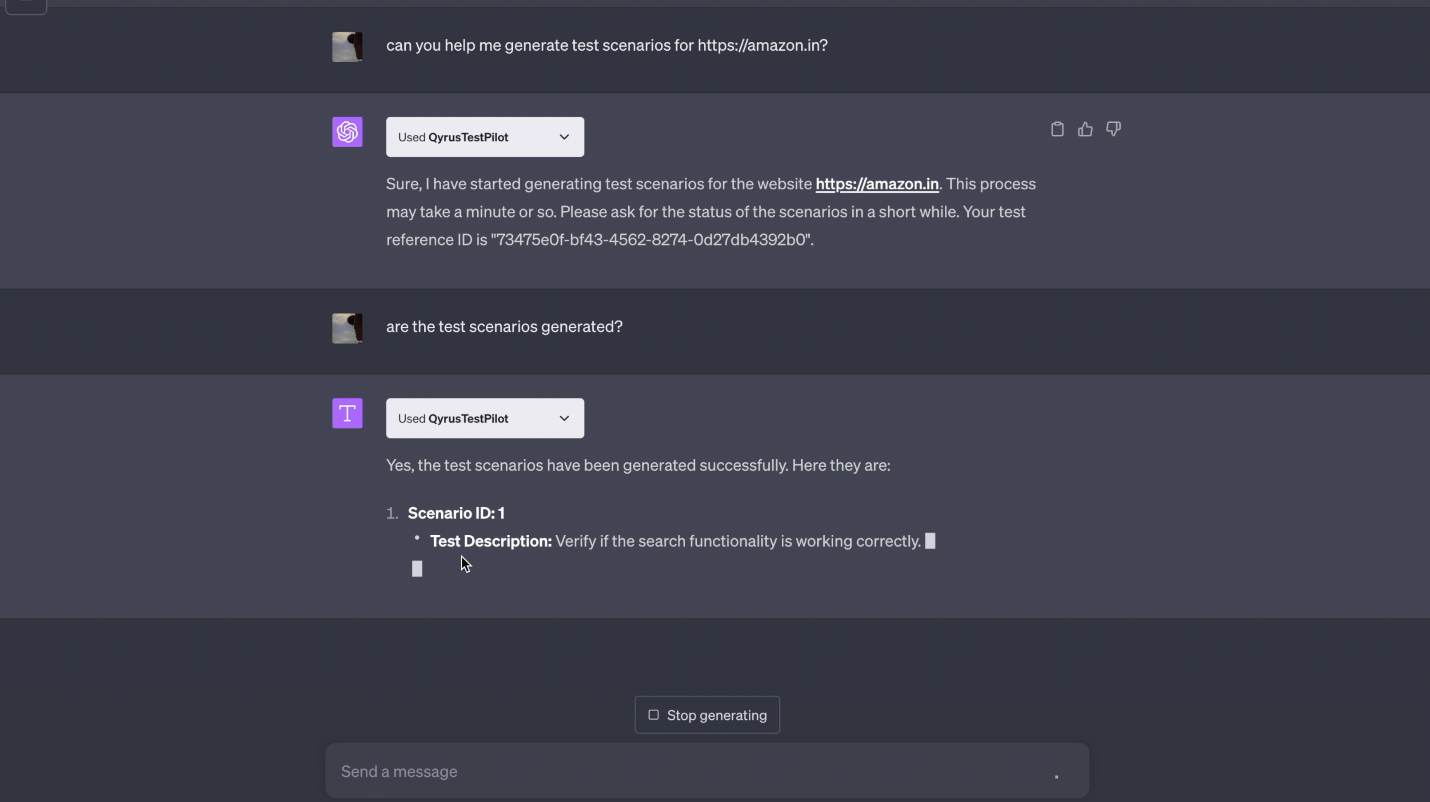Click the user avatar beside the amazon.in question
Viewport: 1430px width, 802px height.
[x=347, y=46]
